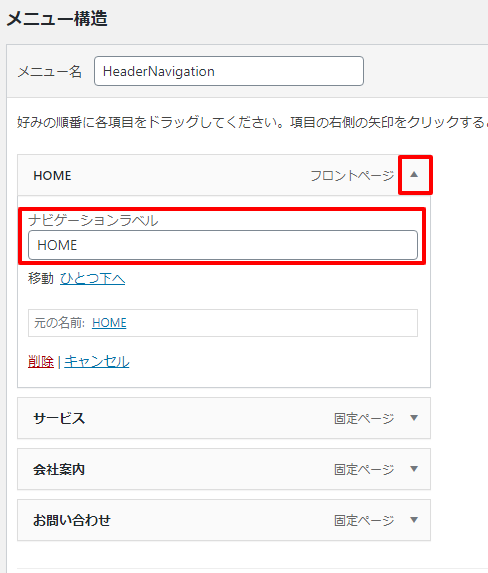The height and width of the screenshot is (573, 488).
Task: Click the ナビゲーションラベル HOME input field
Action: tap(223, 245)
